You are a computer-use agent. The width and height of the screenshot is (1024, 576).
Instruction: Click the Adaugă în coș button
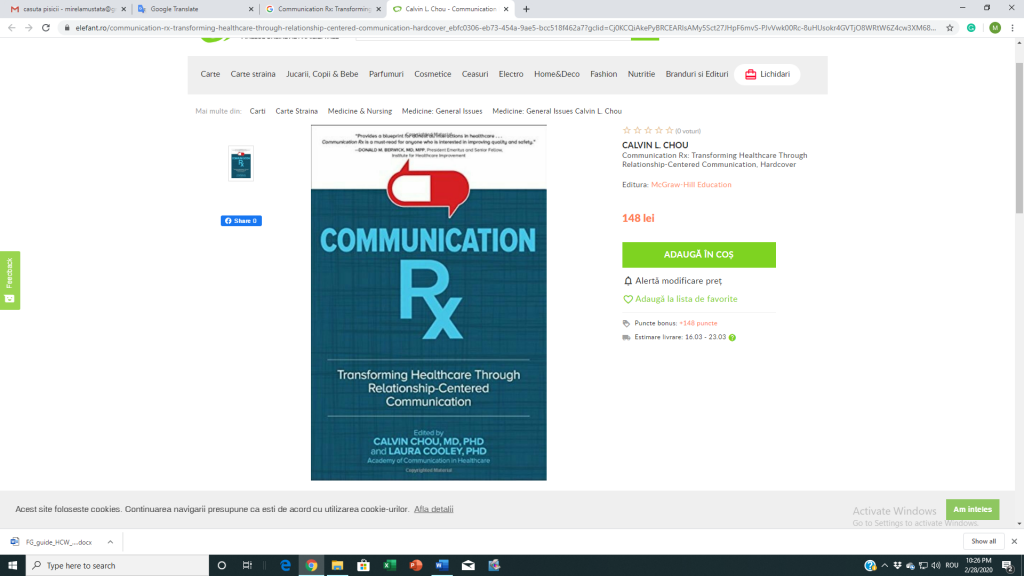click(x=698, y=255)
